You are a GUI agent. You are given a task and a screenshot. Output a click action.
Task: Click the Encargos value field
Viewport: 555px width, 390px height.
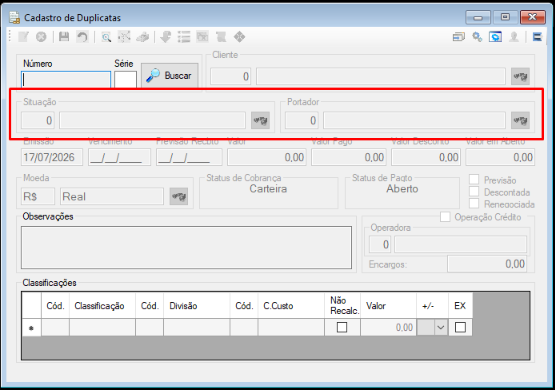click(487, 264)
